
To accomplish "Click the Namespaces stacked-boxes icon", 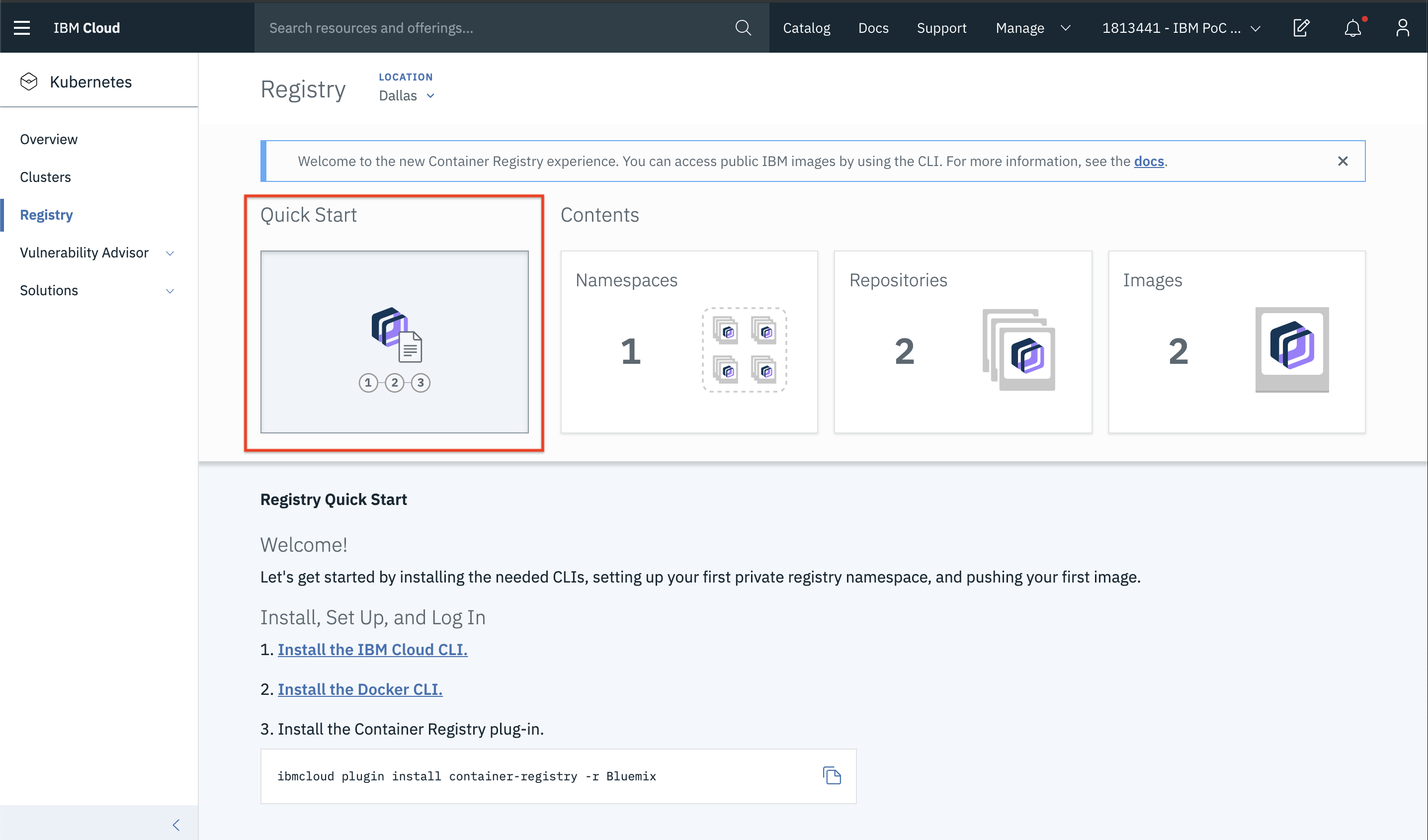I will point(744,350).
